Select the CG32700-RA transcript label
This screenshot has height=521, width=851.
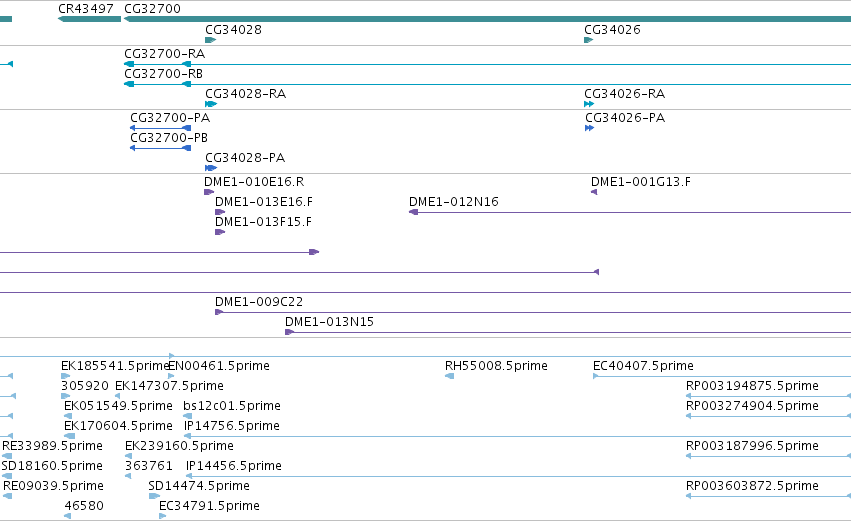click(x=164, y=54)
